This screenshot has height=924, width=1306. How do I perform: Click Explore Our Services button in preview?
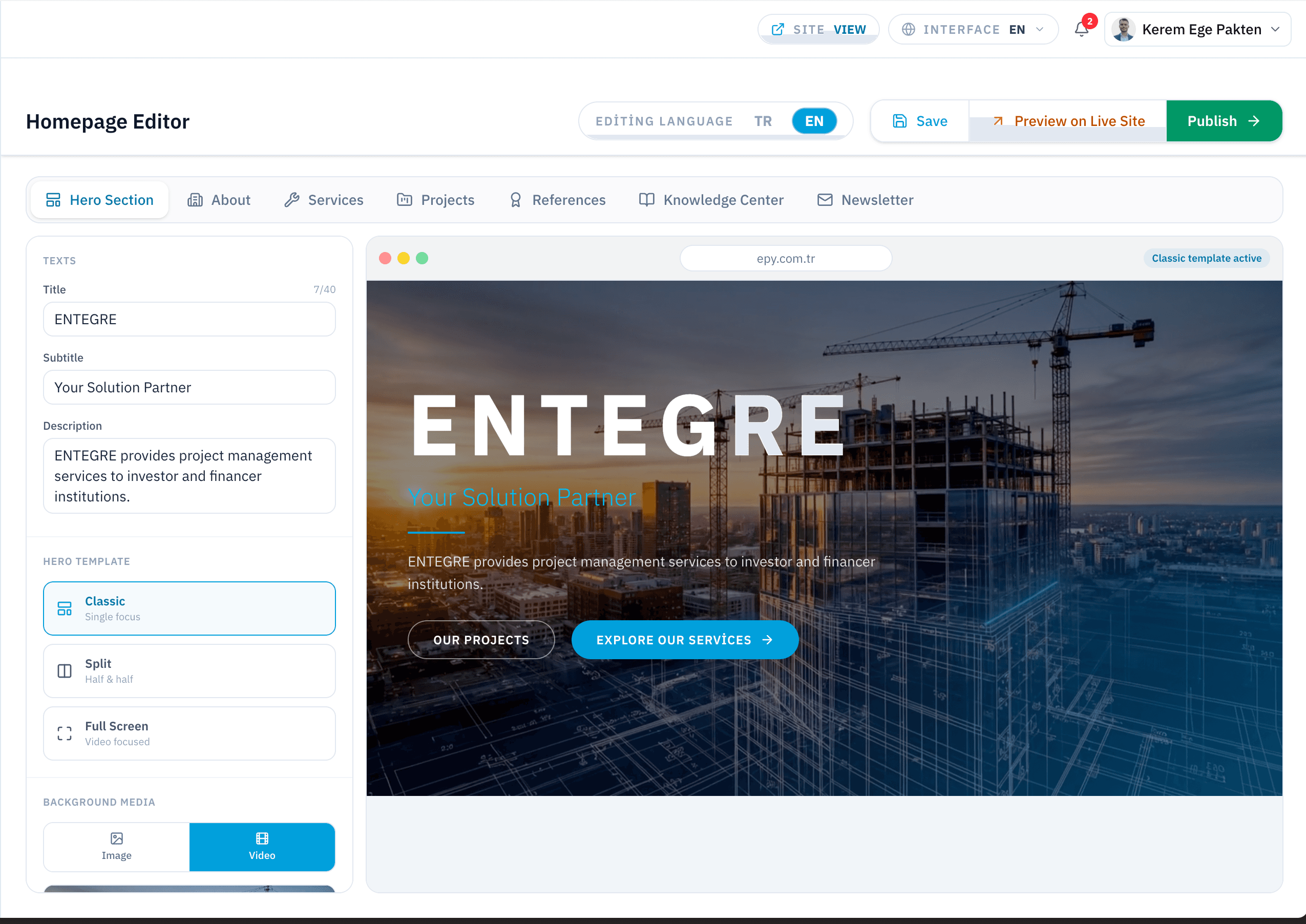(685, 640)
